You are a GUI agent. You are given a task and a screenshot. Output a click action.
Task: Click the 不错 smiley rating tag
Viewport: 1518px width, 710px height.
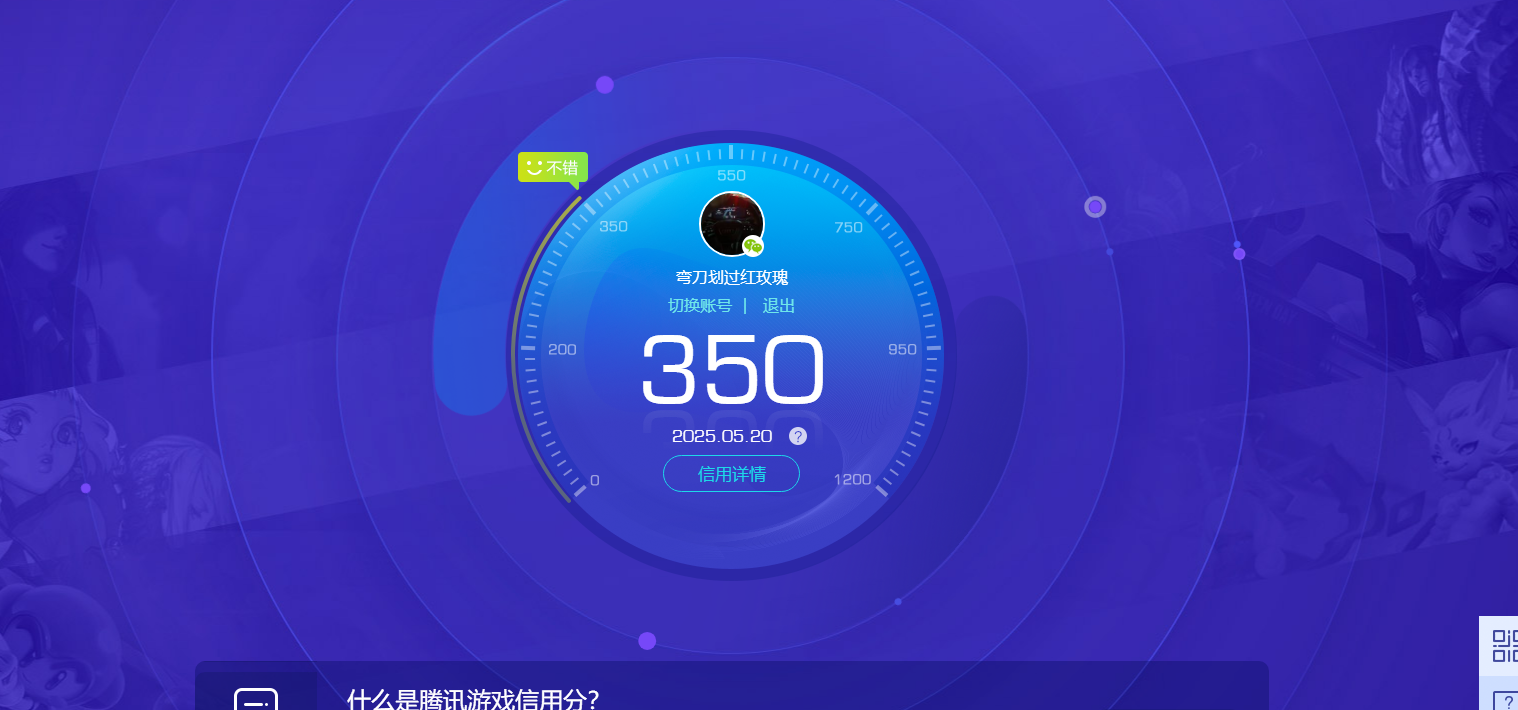pyautogui.click(x=553, y=168)
